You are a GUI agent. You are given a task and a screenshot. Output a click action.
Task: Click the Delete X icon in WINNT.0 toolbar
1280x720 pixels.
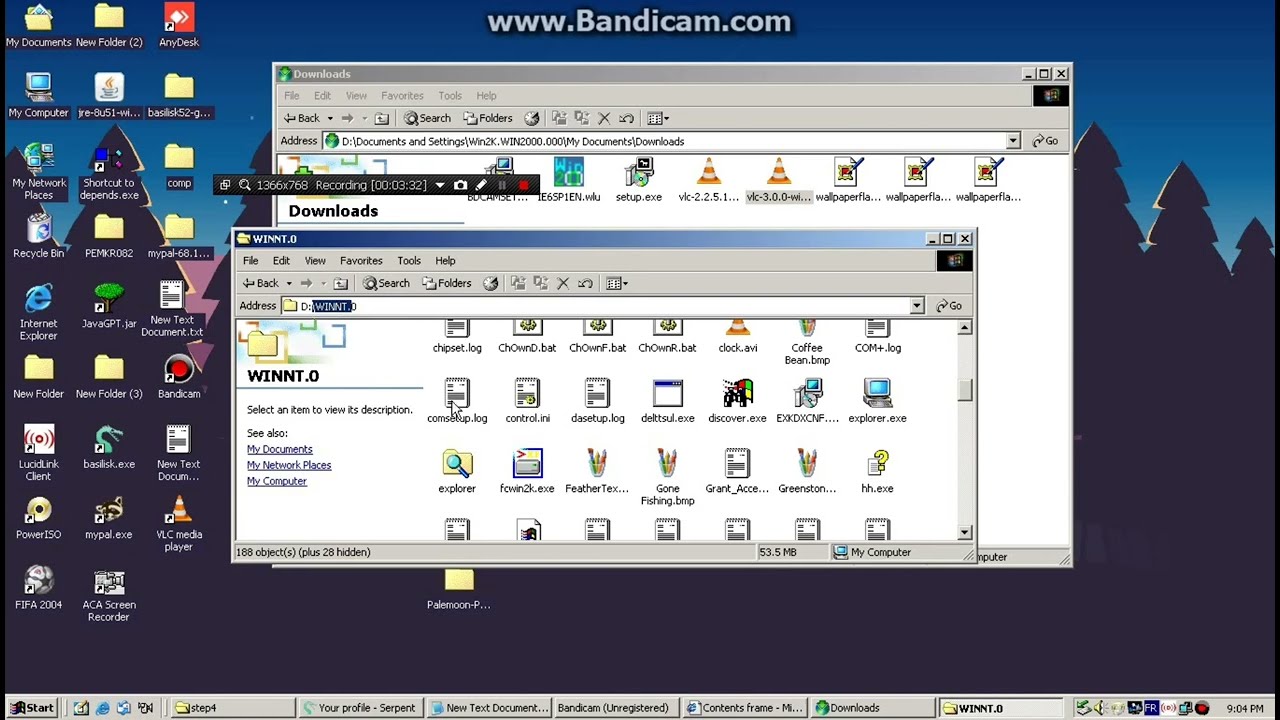click(x=563, y=283)
